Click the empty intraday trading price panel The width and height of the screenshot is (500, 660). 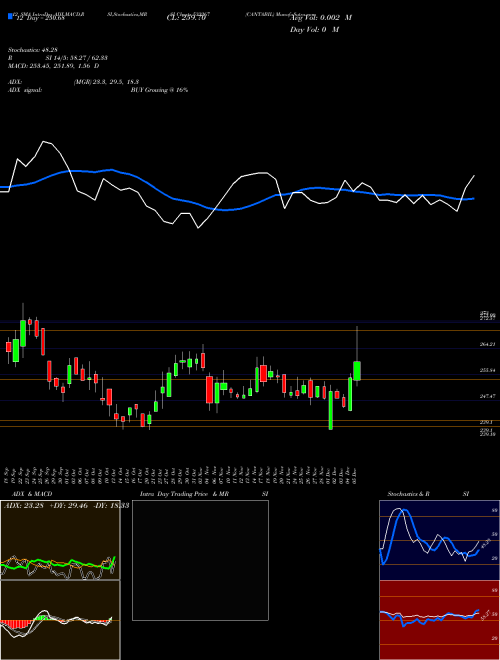click(200, 560)
